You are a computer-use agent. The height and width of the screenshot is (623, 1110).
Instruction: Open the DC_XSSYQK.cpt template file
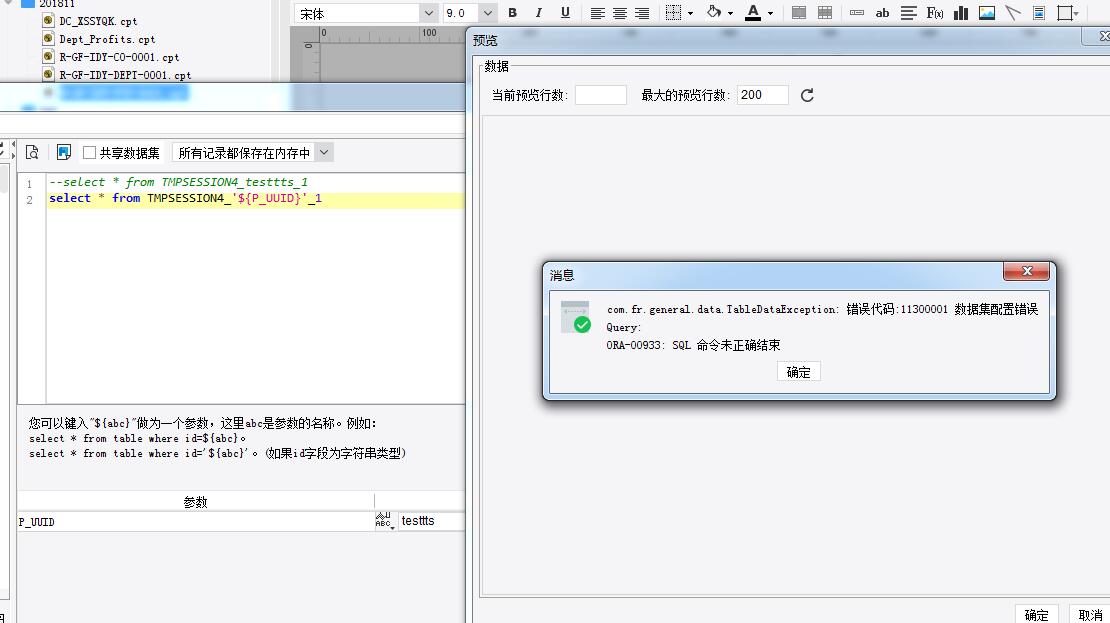point(98,21)
